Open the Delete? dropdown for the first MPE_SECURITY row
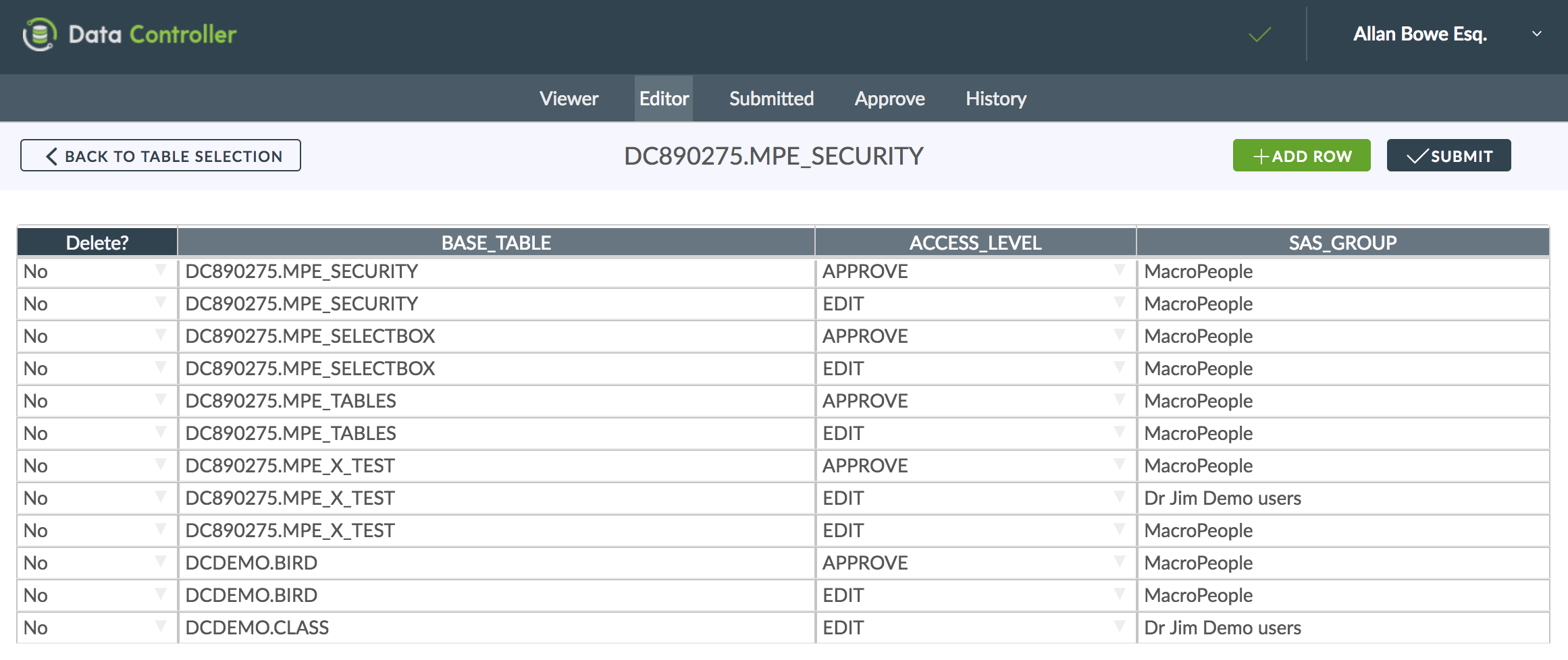 161,271
